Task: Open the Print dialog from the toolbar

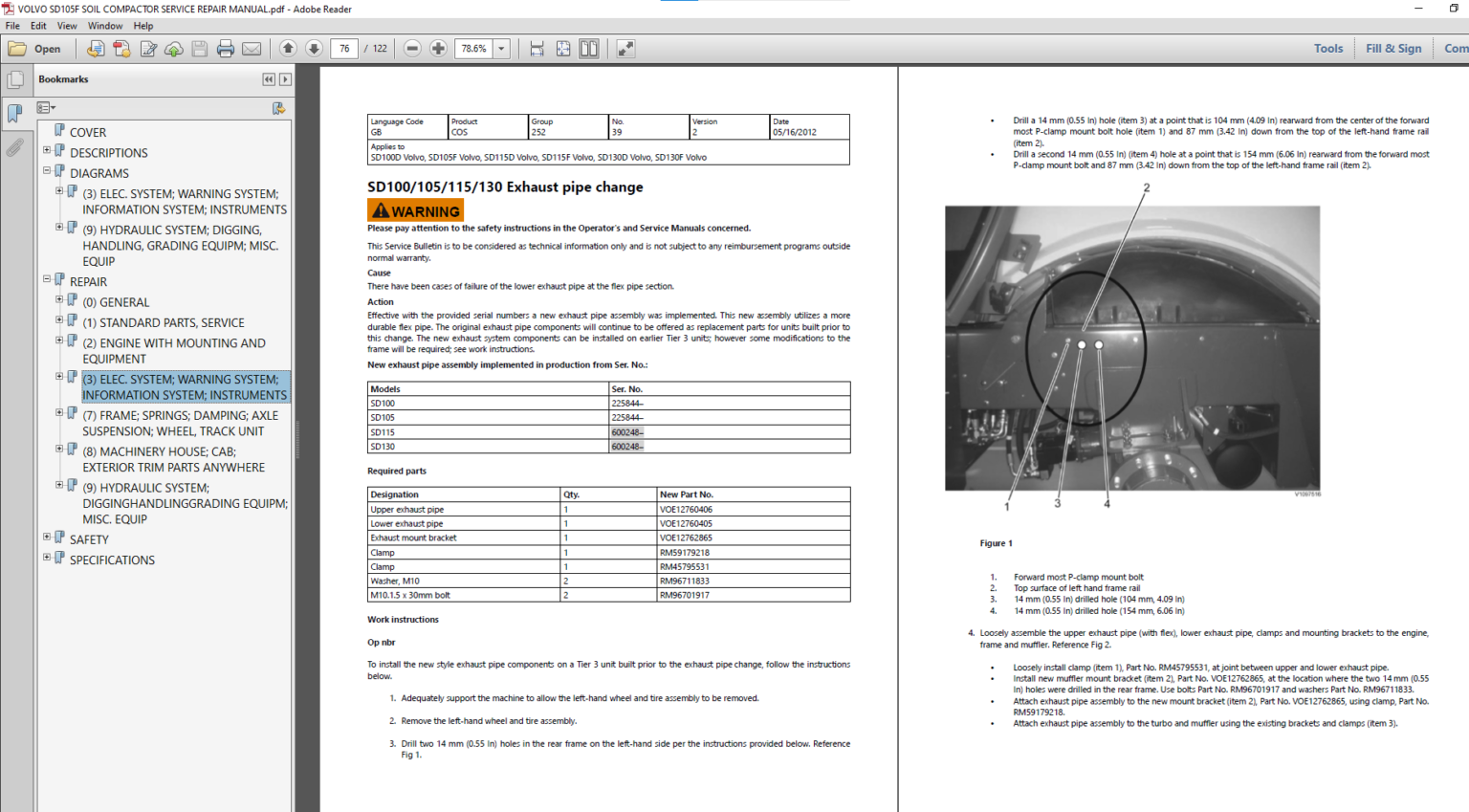Action: pyautogui.click(x=227, y=48)
